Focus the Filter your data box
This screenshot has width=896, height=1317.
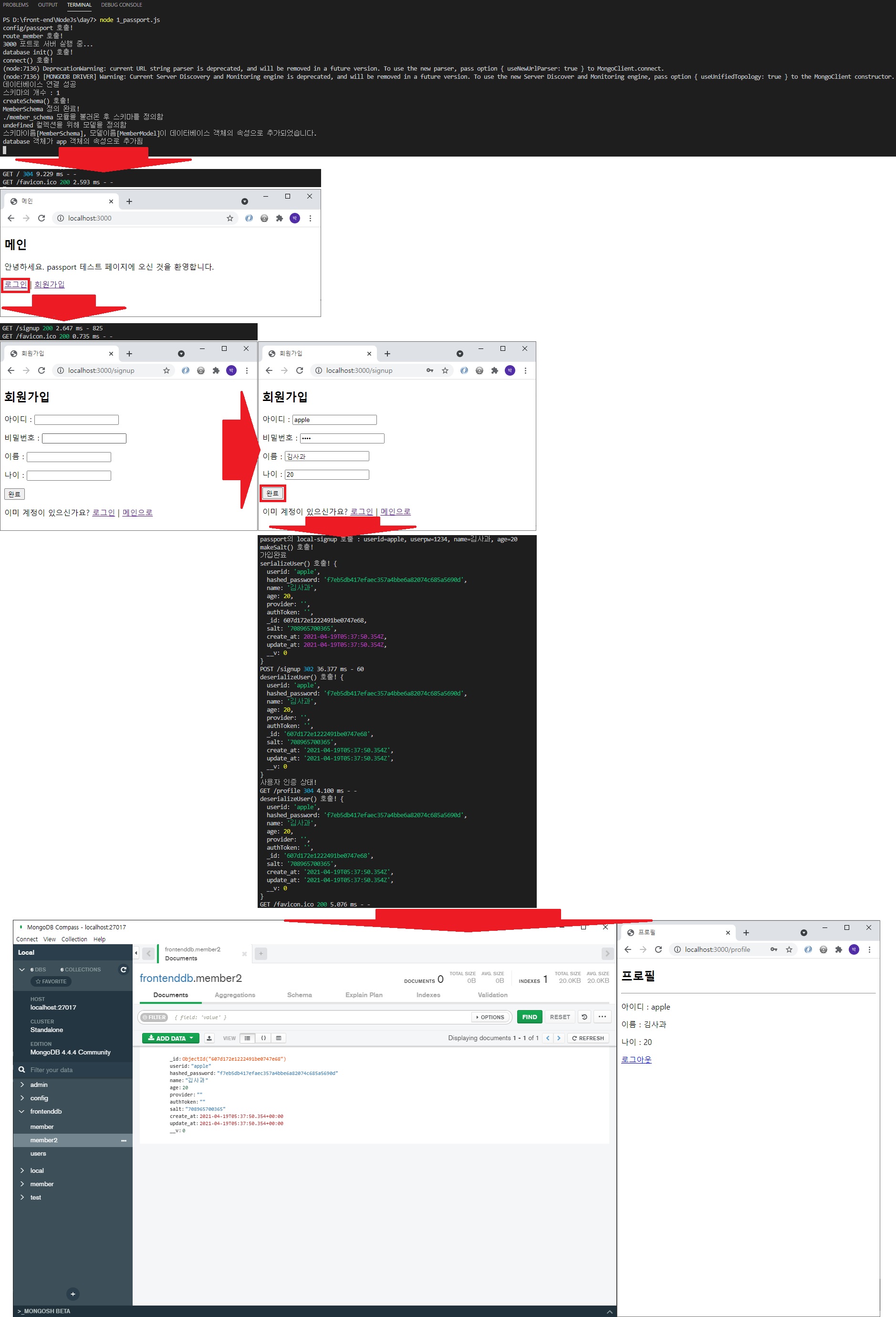73,1070
